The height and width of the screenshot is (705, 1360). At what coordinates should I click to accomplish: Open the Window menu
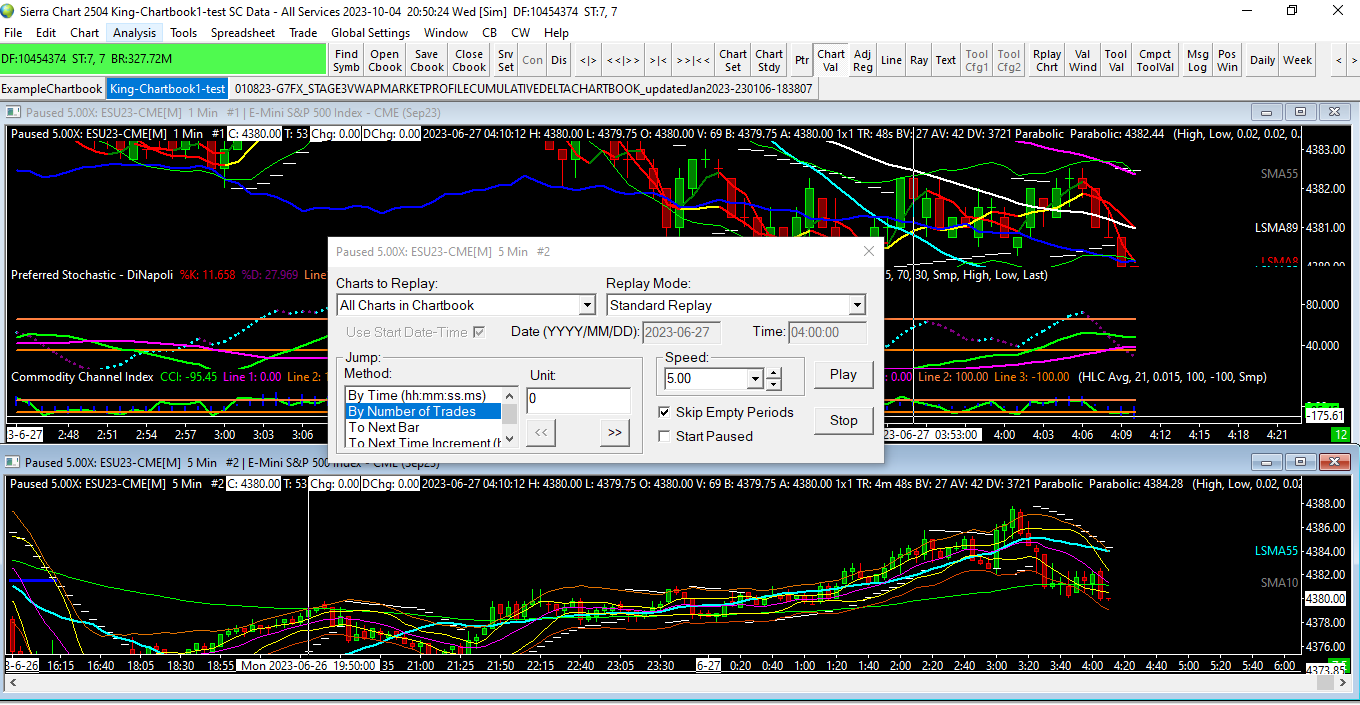[x=446, y=32]
